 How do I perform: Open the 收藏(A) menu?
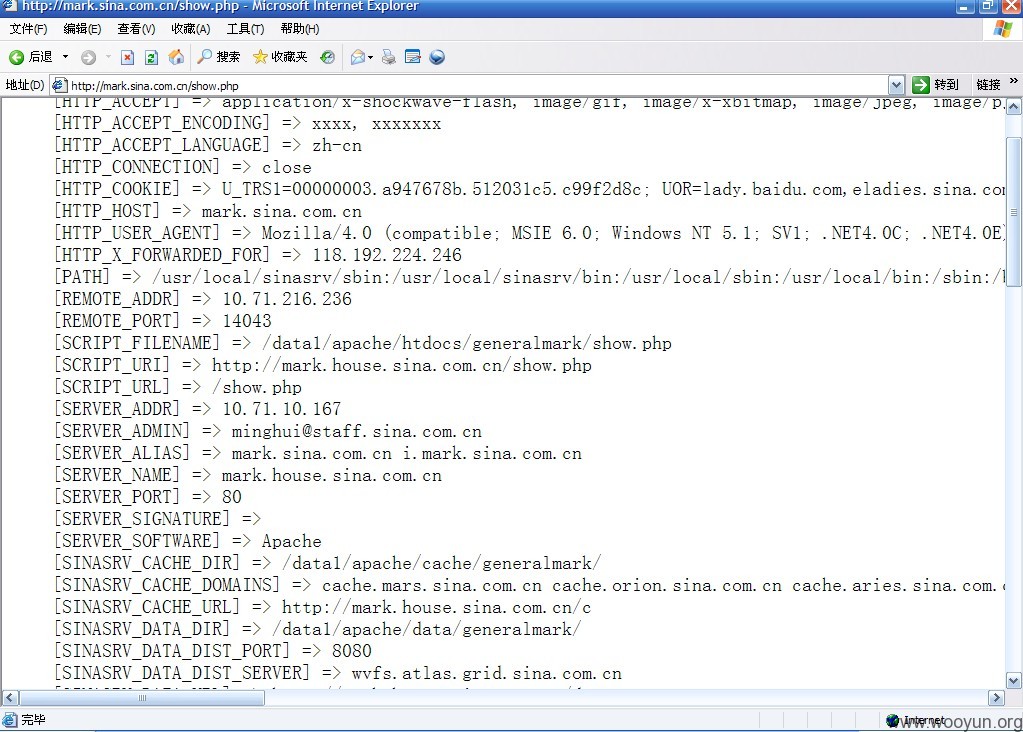[191, 29]
